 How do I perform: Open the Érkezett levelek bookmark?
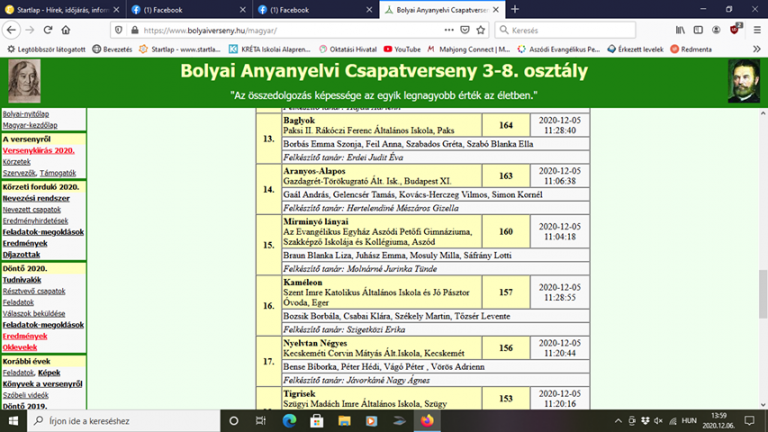[635, 49]
